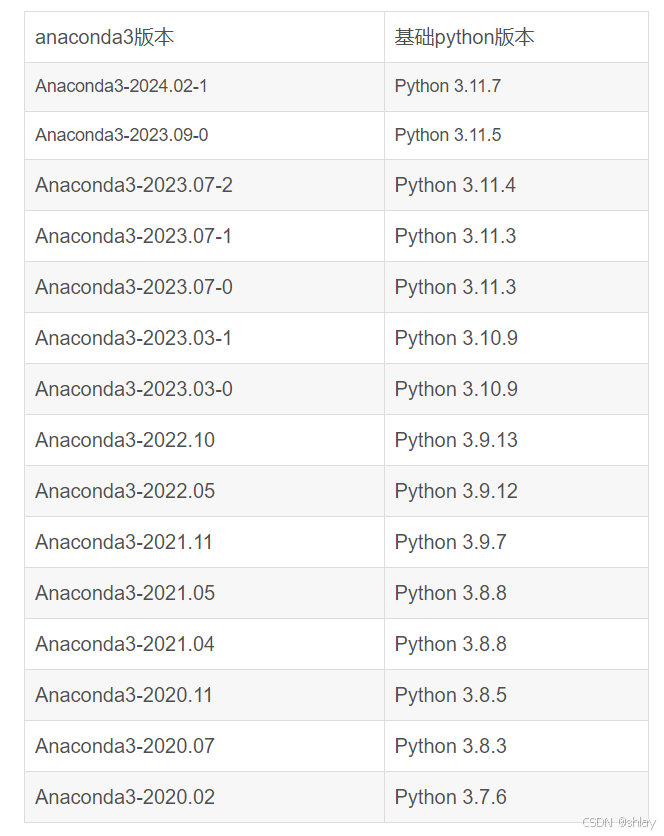Select the Python 3.9.7 cell
This screenshot has width=664, height=836.
516,542
